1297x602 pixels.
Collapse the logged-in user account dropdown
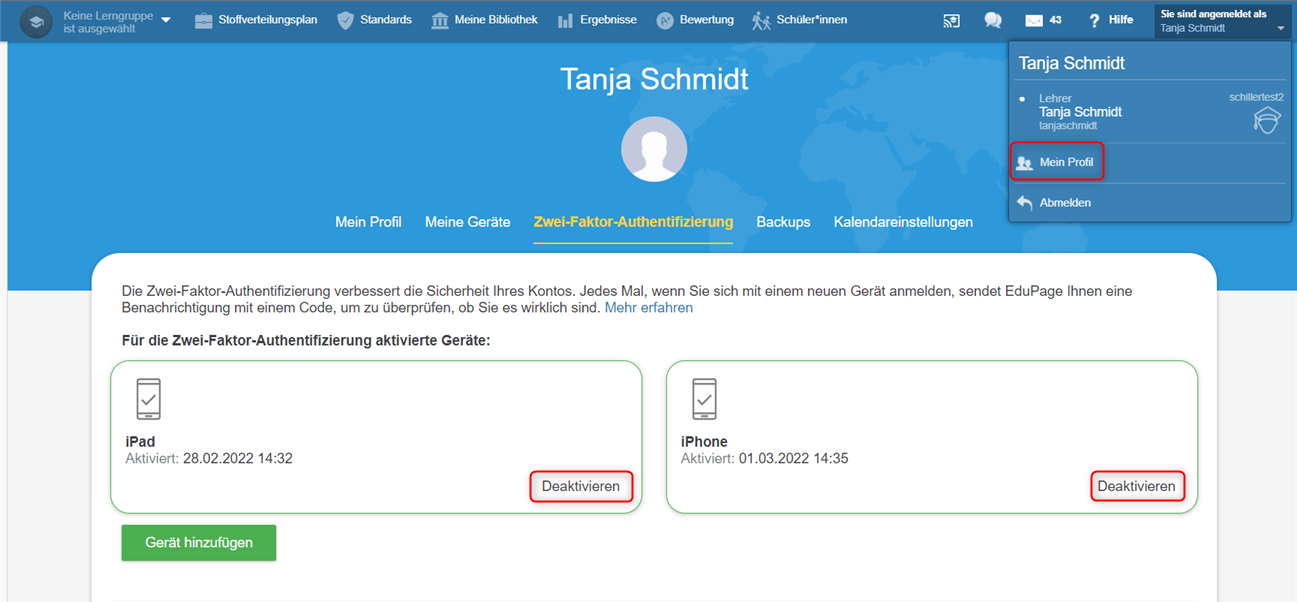1280,28
